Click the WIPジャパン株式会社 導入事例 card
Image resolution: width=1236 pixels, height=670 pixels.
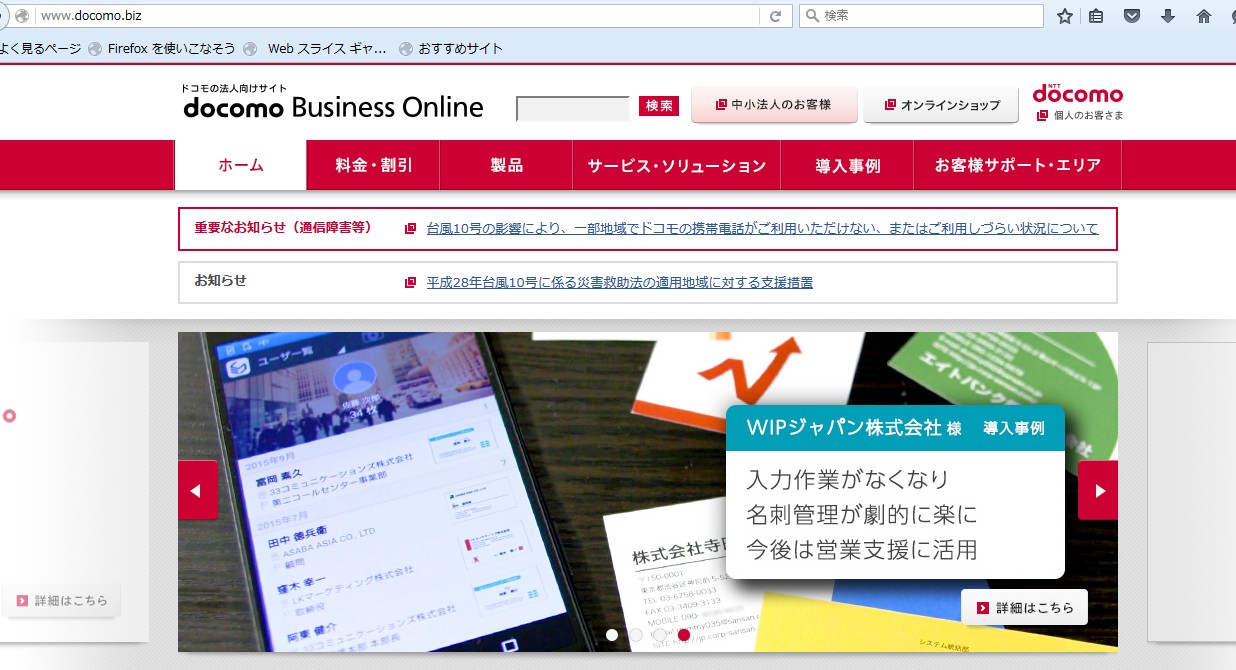[x=895, y=491]
